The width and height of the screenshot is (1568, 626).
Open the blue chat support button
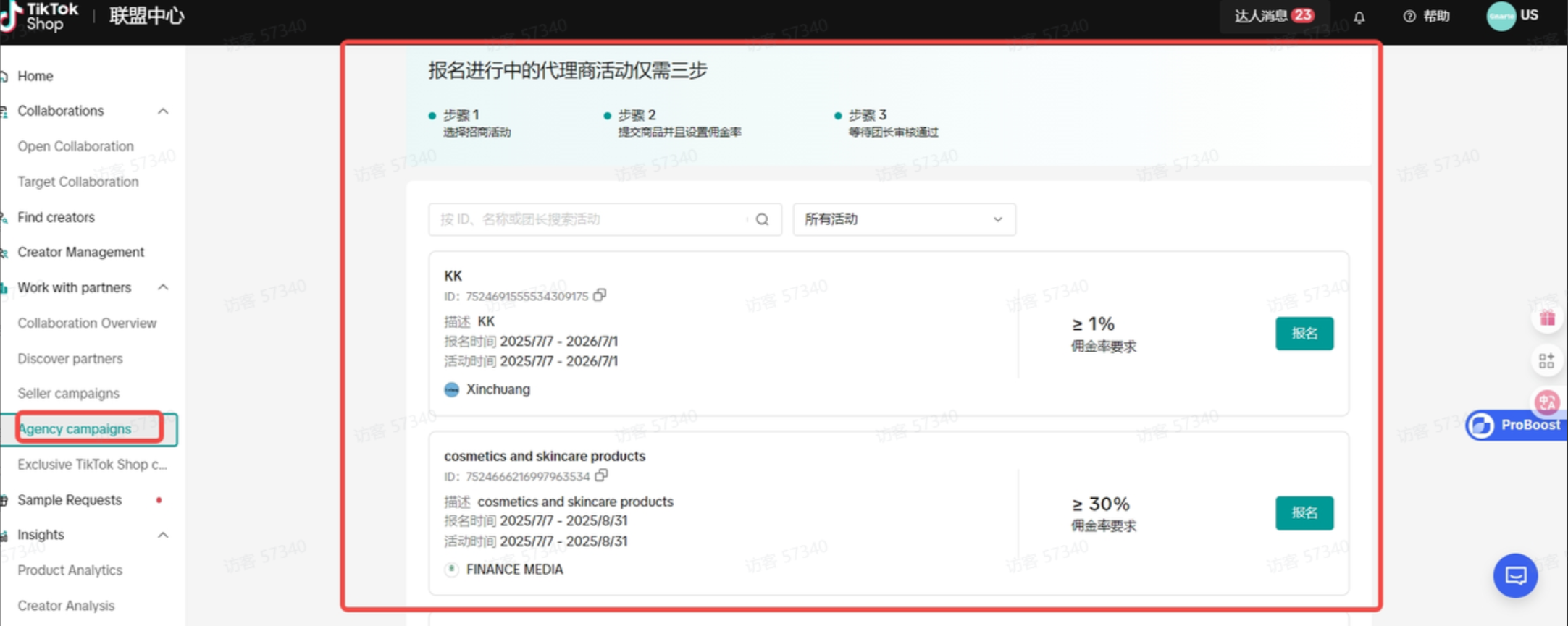pyautogui.click(x=1515, y=575)
